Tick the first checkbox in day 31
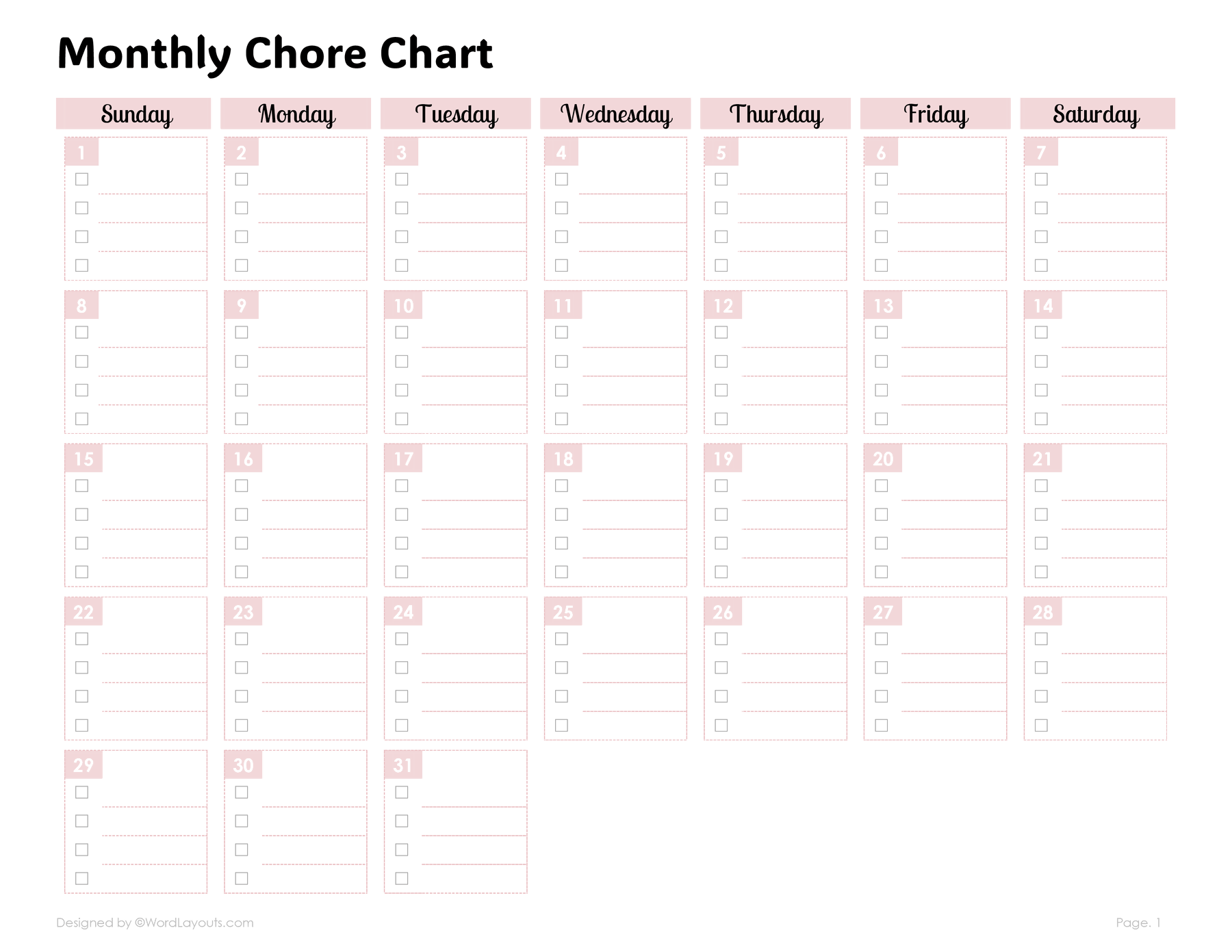 [x=402, y=793]
